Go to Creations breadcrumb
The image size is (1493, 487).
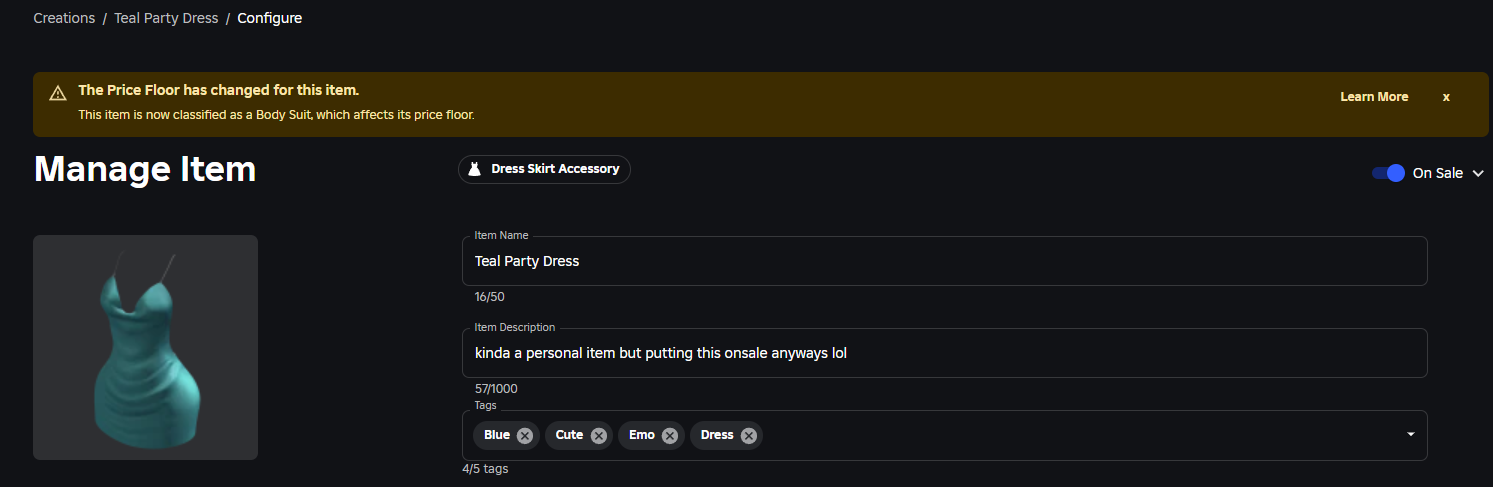64,18
